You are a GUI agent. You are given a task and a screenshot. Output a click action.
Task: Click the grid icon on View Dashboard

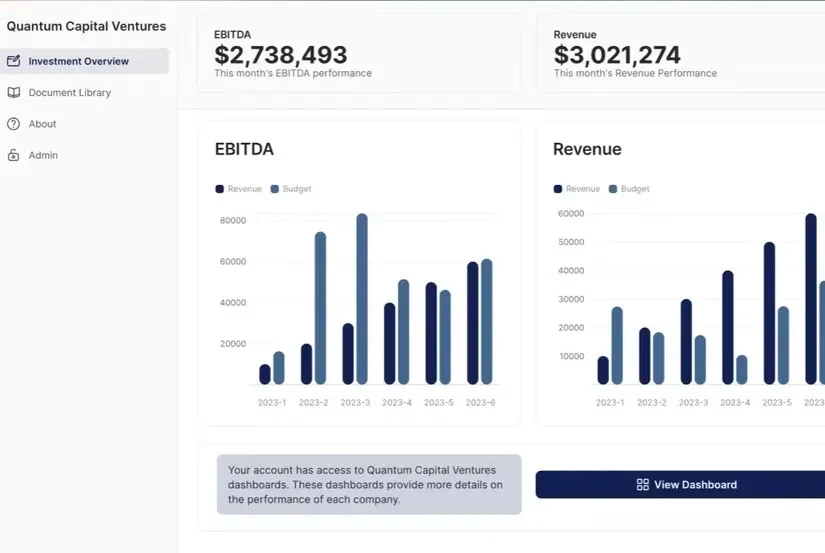(x=643, y=485)
